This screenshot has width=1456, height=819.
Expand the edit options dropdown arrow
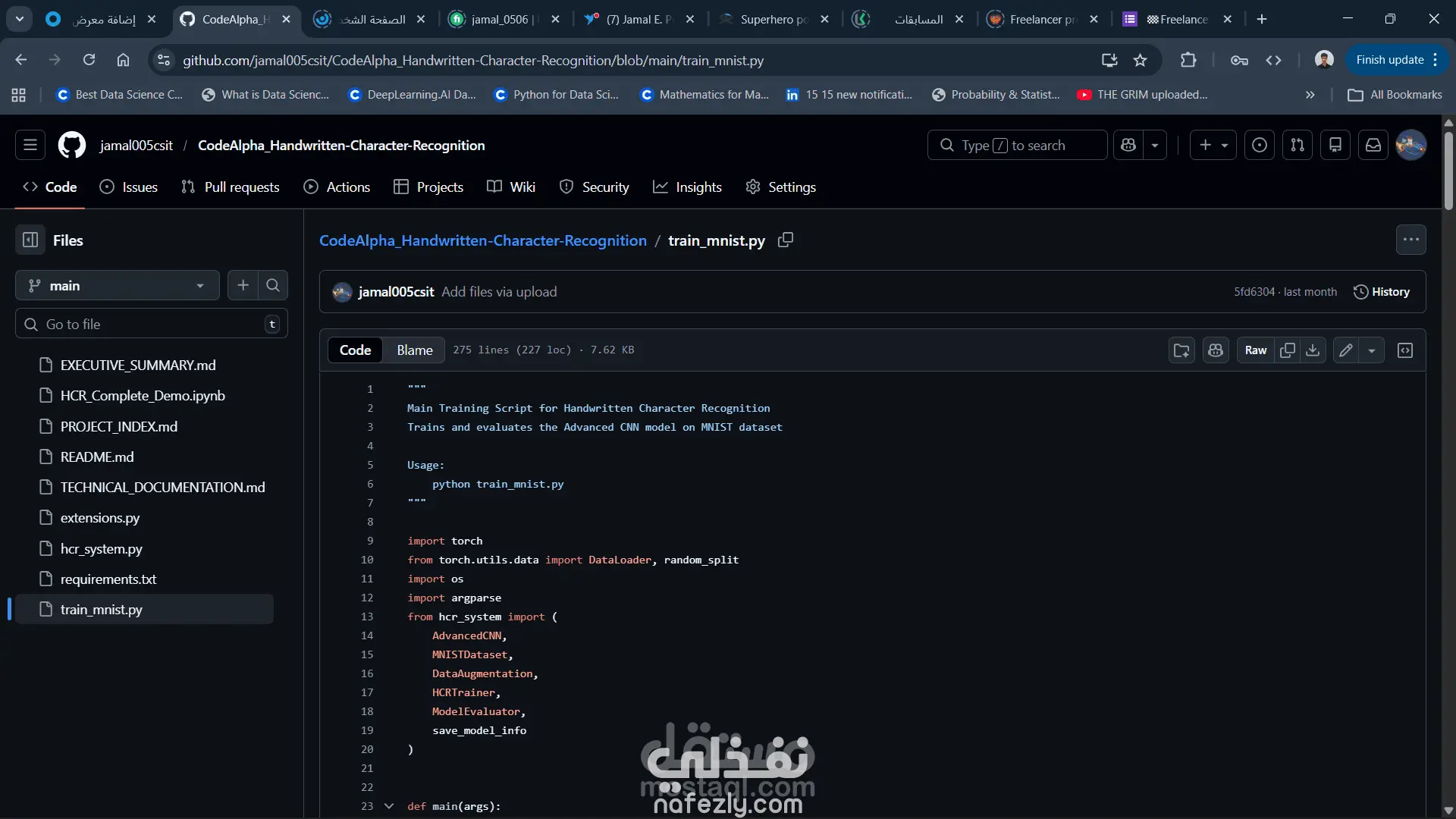click(1371, 350)
